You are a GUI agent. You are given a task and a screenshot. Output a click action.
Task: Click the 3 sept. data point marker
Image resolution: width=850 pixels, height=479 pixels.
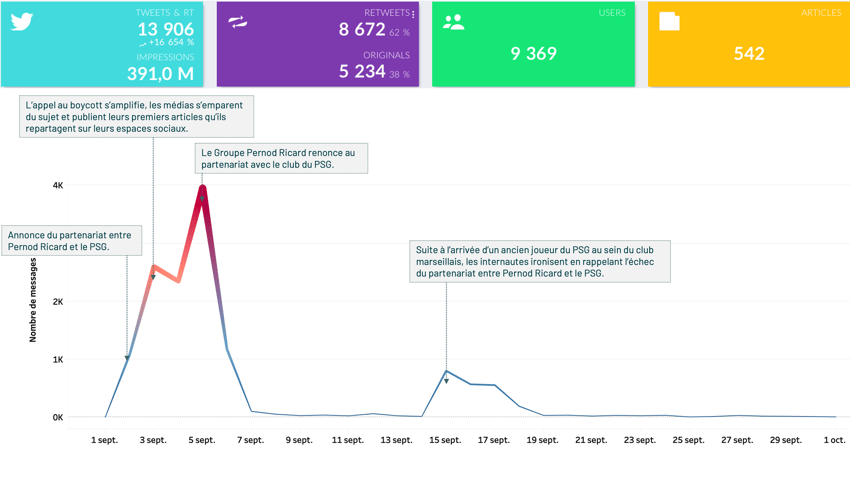click(x=153, y=277)
